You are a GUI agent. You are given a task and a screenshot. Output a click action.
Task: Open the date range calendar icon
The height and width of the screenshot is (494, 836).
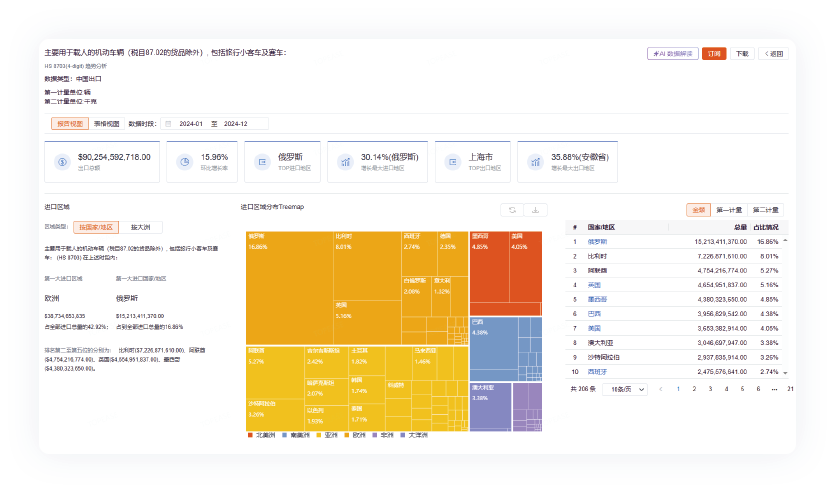click(168, 124)
